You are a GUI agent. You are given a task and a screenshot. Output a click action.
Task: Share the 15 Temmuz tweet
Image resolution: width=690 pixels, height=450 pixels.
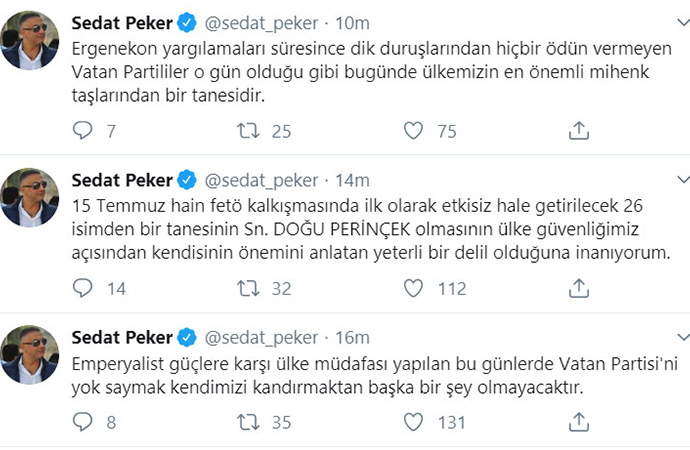point(578,289)
